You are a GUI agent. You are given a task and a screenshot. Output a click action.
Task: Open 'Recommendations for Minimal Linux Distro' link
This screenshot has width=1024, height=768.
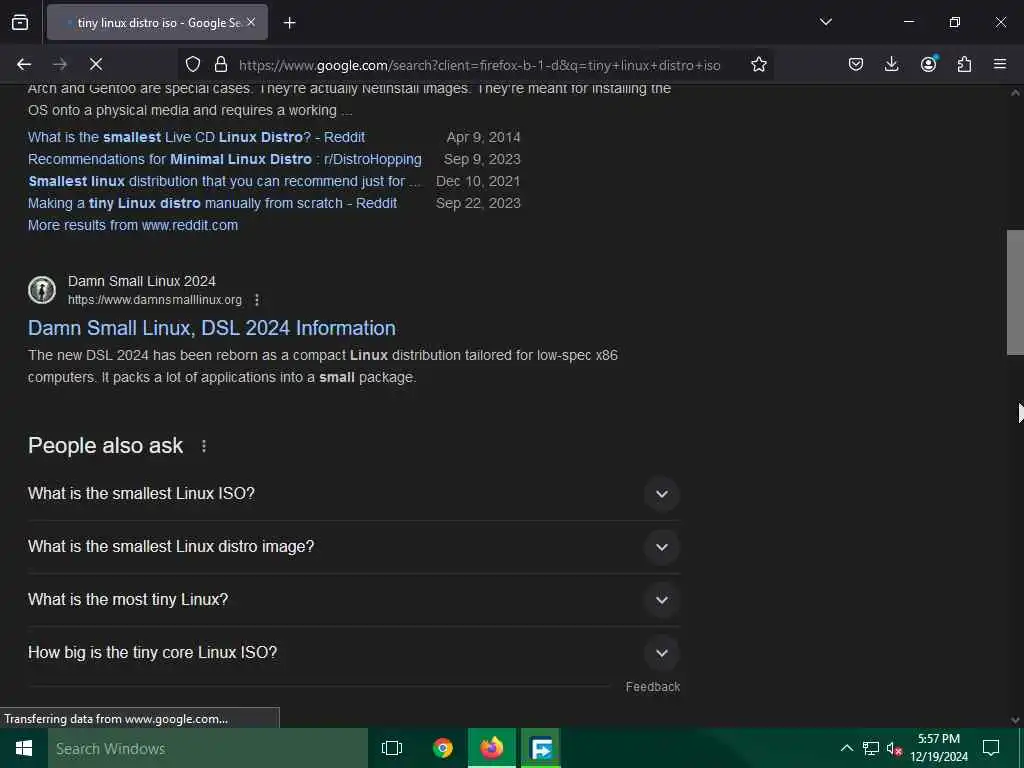tap(225, 159)
